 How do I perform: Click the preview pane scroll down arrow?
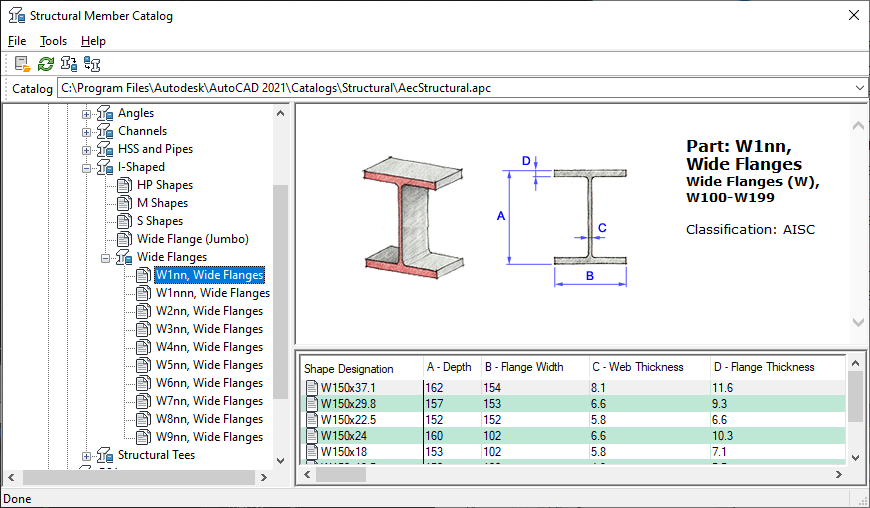(x=858, y=322)
